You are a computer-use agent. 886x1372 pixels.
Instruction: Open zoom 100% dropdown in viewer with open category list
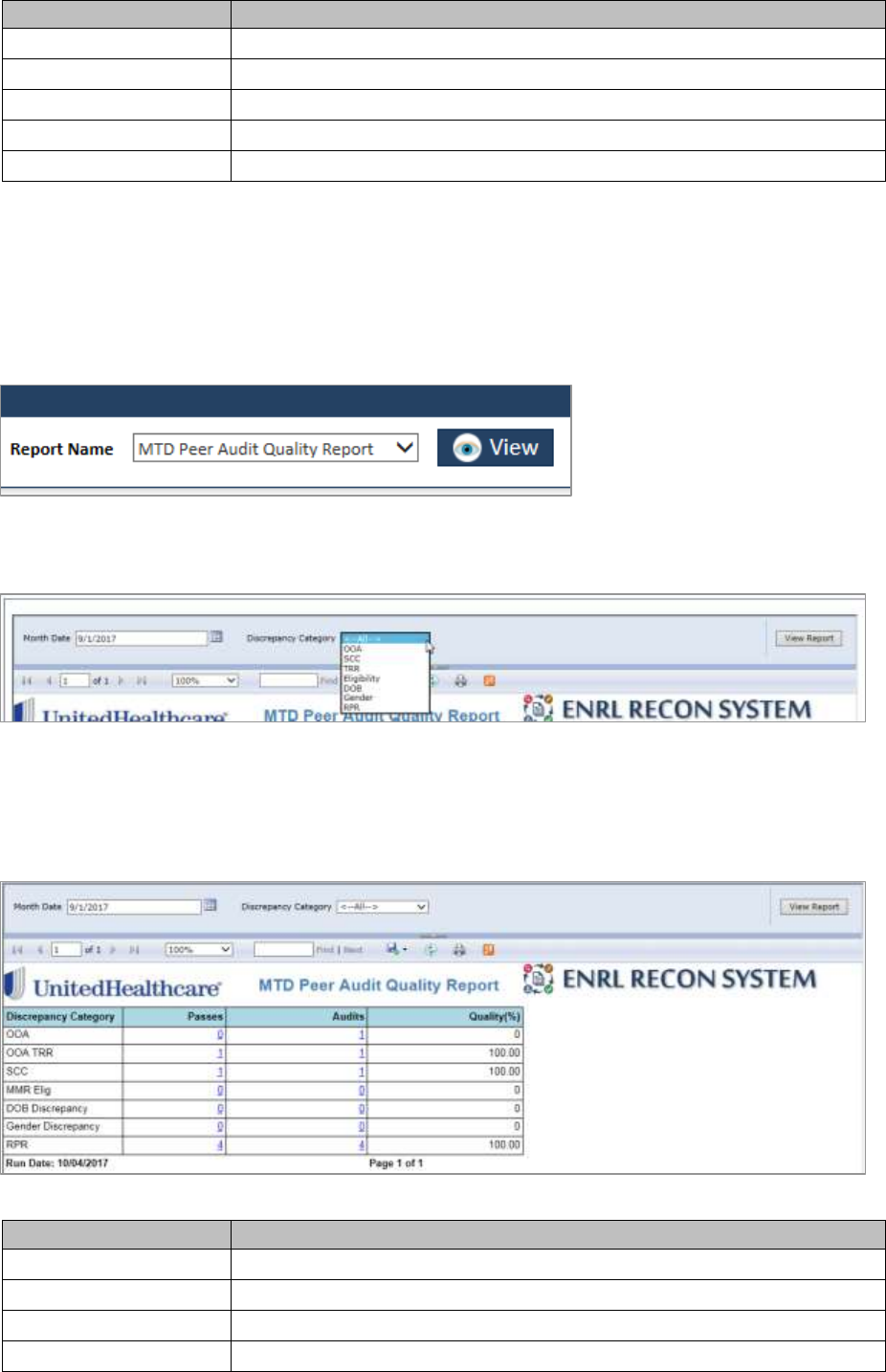coord(205,680)
